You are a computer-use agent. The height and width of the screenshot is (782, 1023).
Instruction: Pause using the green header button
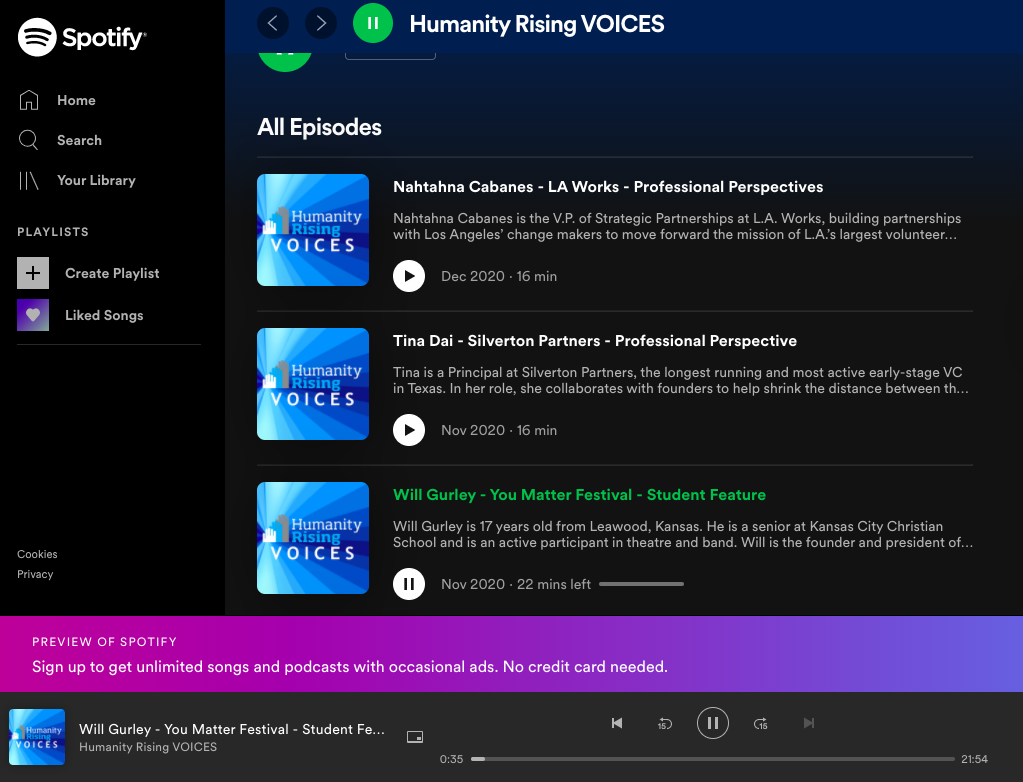(x=373, y=23)
